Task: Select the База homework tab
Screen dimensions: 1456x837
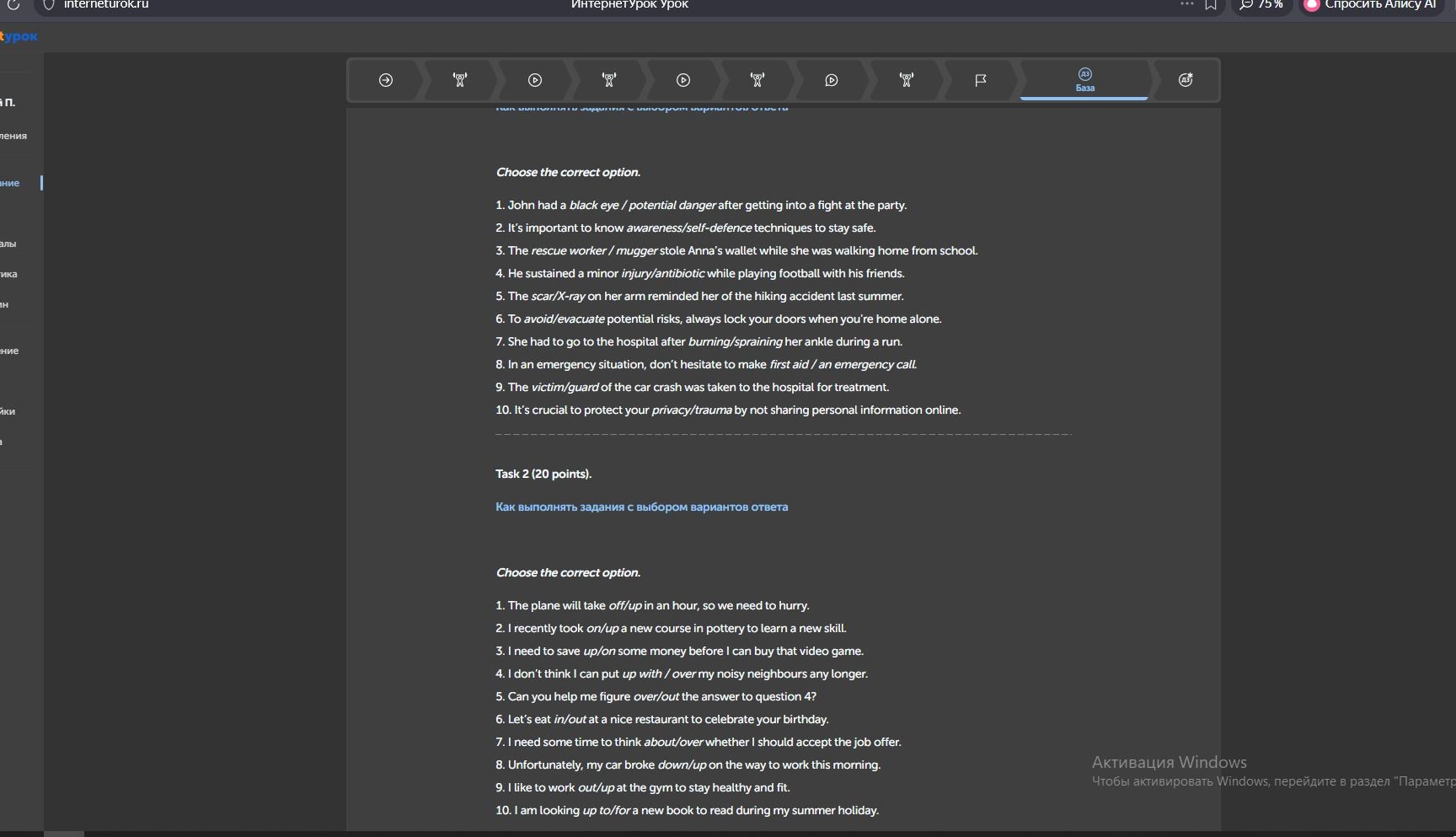Action: click(x=1084, y=80)
